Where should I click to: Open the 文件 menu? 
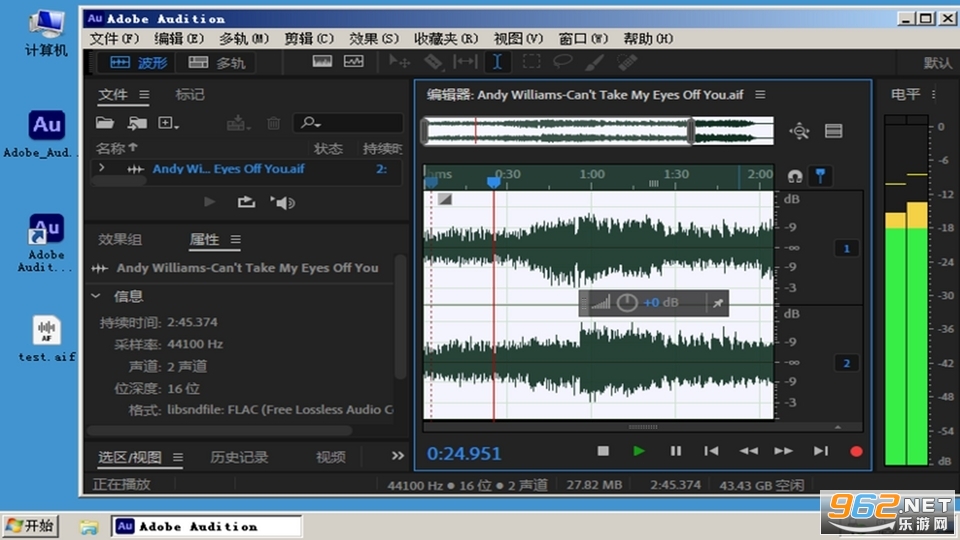[114, 39]
